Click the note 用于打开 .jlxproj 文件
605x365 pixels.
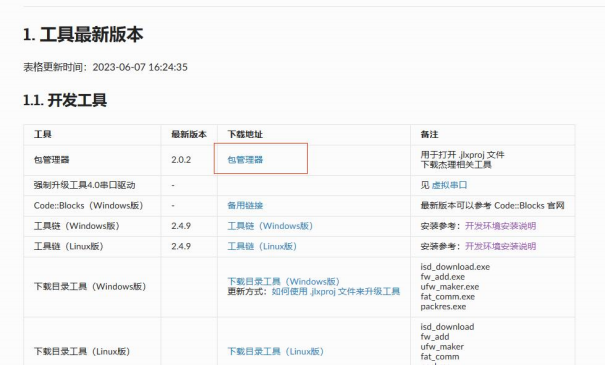(462, 155)
